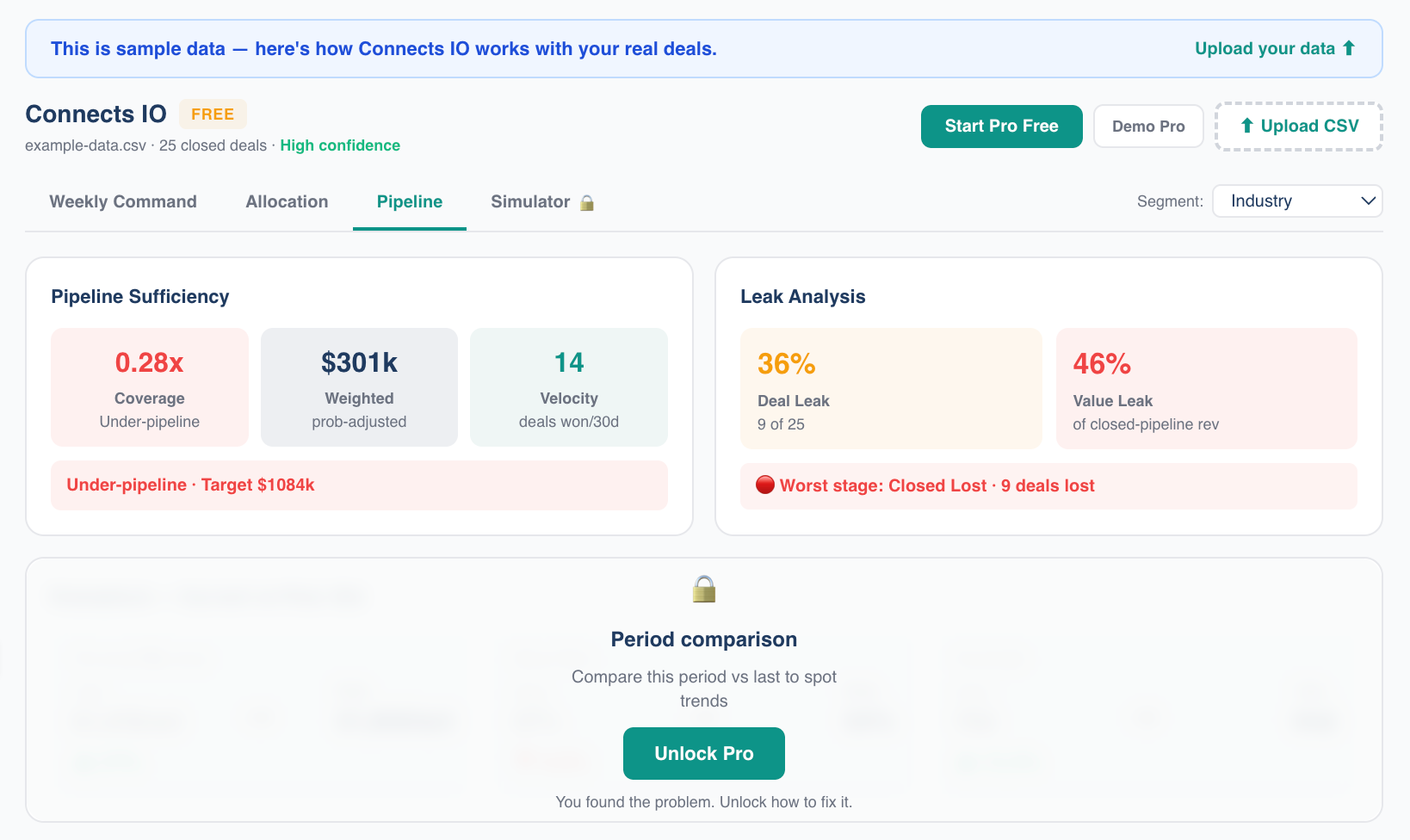The image size is (1410, 840).
Task: Click the padlock above Period comparison
Action: pyautogui.click(x=703, y=590)
